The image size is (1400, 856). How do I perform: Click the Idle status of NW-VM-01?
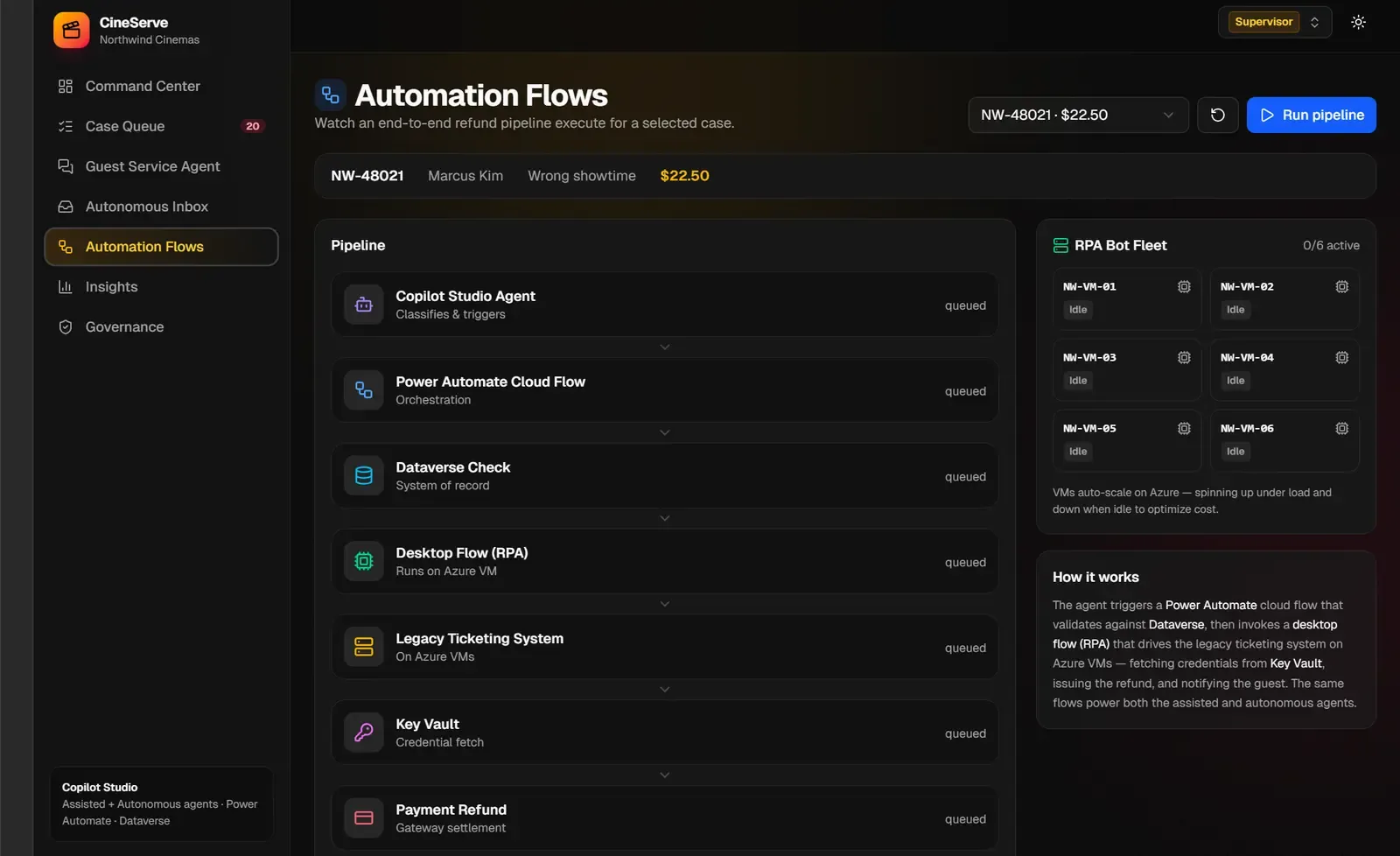(x=1078, y=310)
